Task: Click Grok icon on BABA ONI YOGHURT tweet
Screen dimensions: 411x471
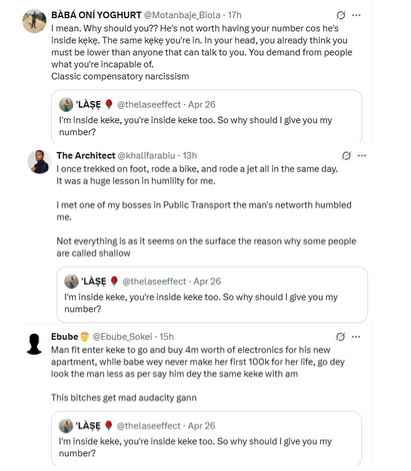Action: click(x=340, y=15)
